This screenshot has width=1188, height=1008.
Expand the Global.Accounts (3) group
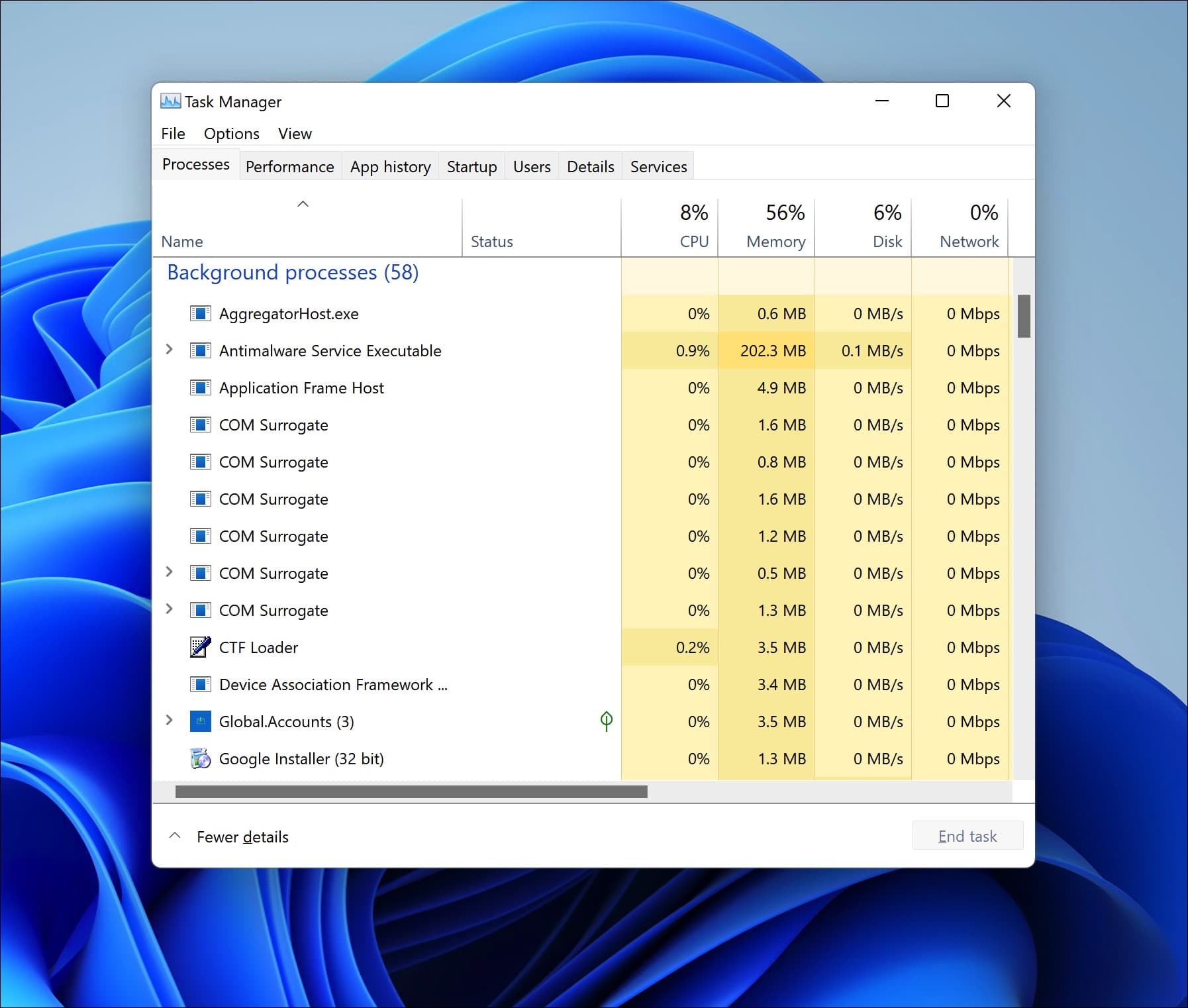pyautogui.click(x=170, y=721)
